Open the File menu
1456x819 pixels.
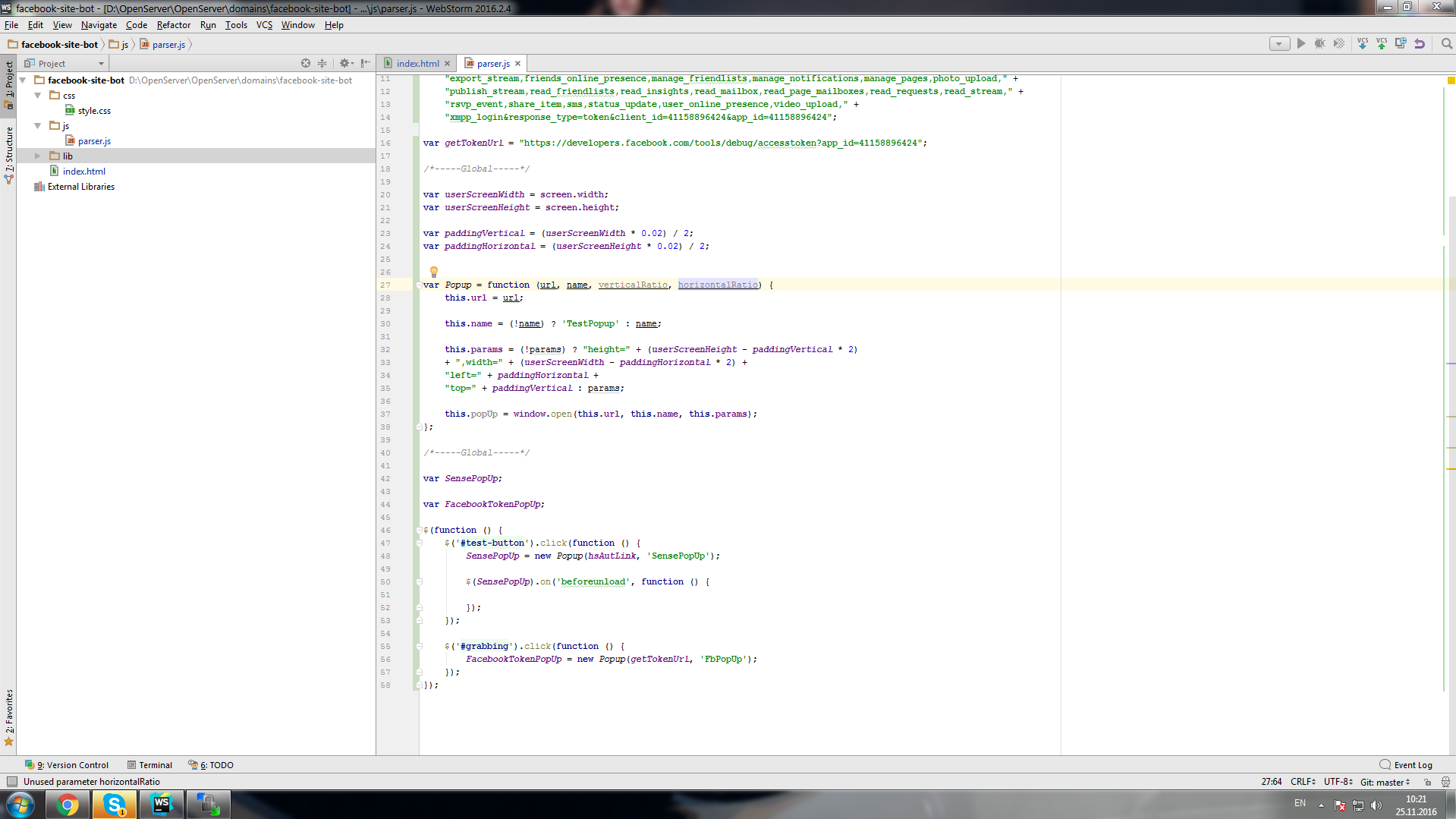pos(11,25)
